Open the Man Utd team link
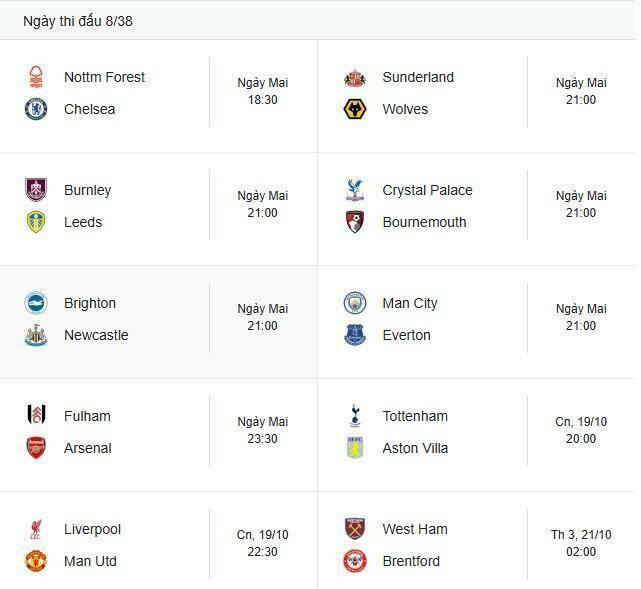Image resolution: width=641 pixels, height=589 pixels. click(90, 561)
